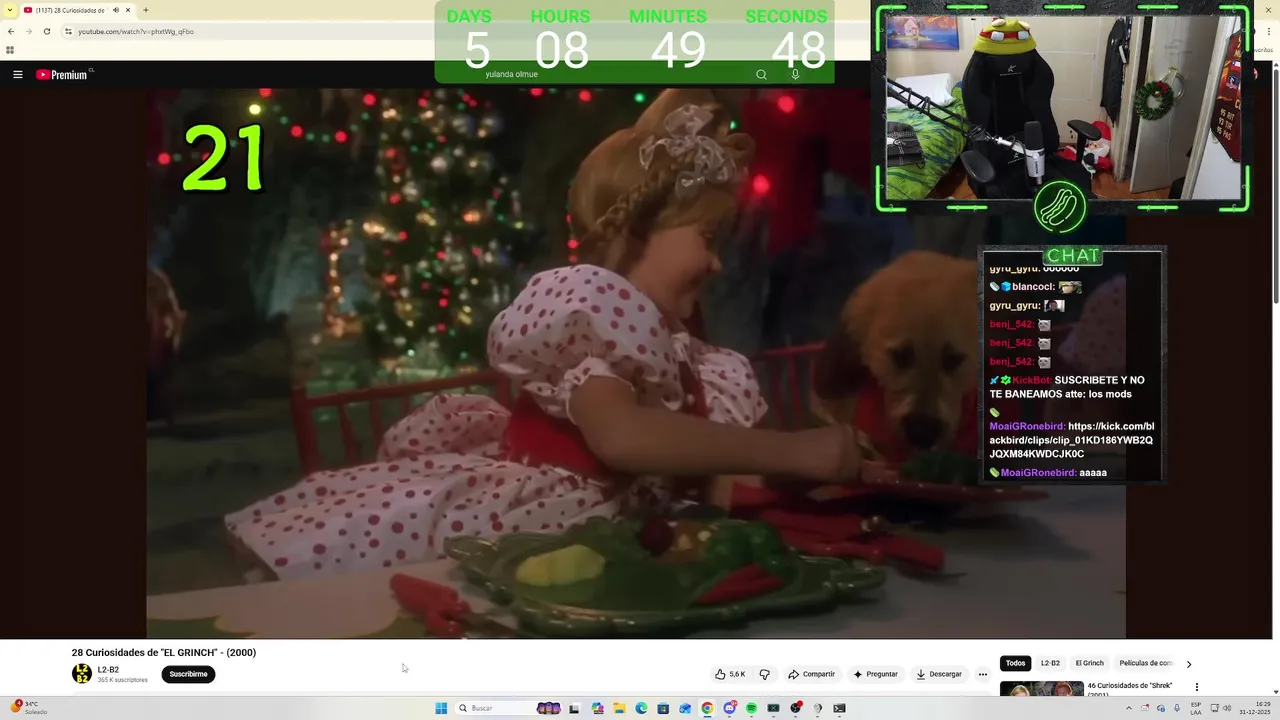Open the L2-B2 channel avatar

[82, 674]
